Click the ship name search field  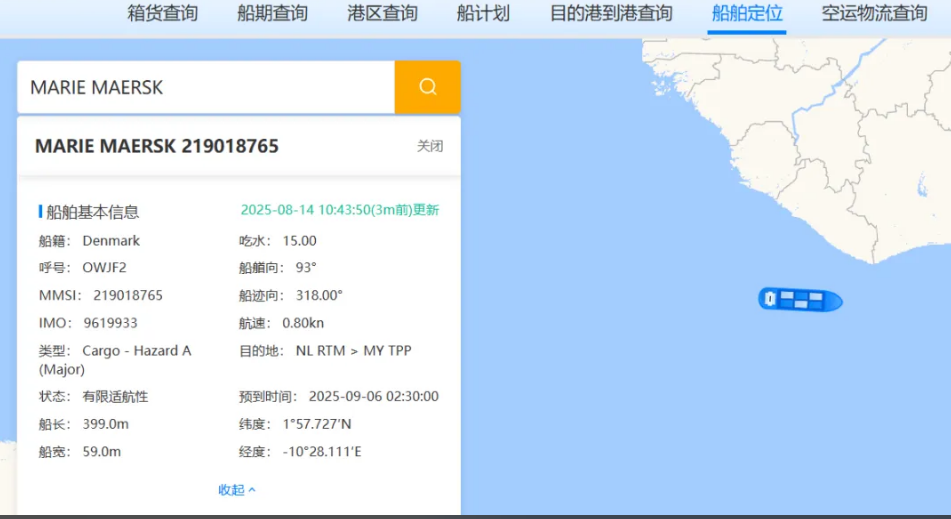[206, 87]
